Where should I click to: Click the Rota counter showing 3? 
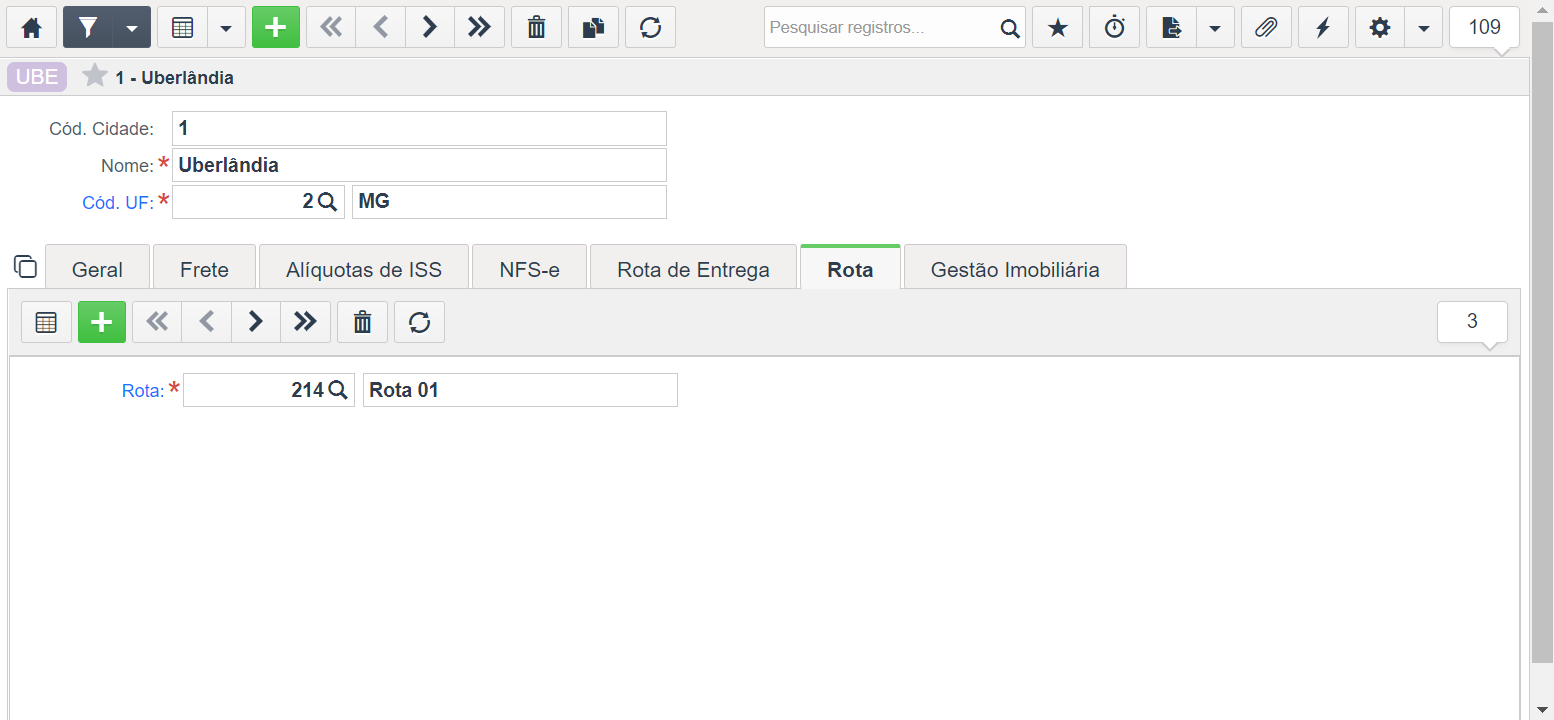[1472, 322]
